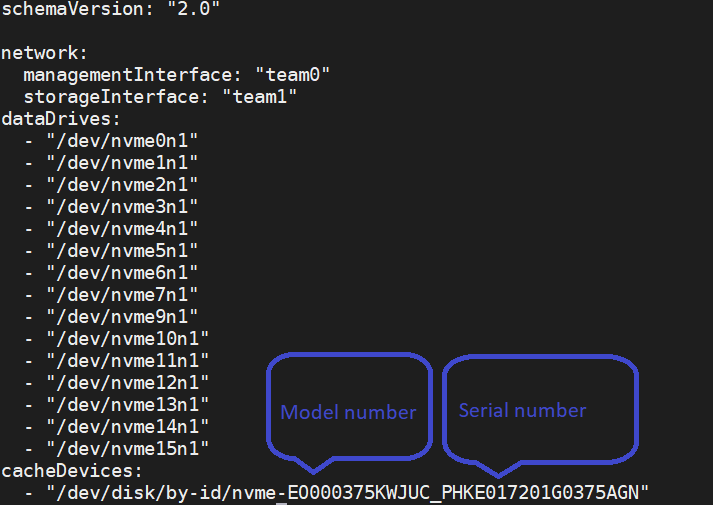Click the Model number callout bubble

tap(348, 411)
